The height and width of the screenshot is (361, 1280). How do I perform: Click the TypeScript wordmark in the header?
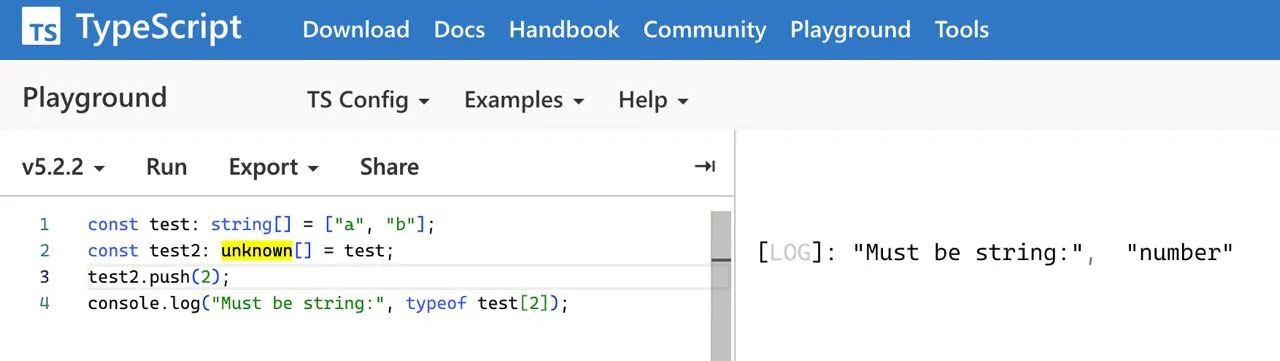159,28
